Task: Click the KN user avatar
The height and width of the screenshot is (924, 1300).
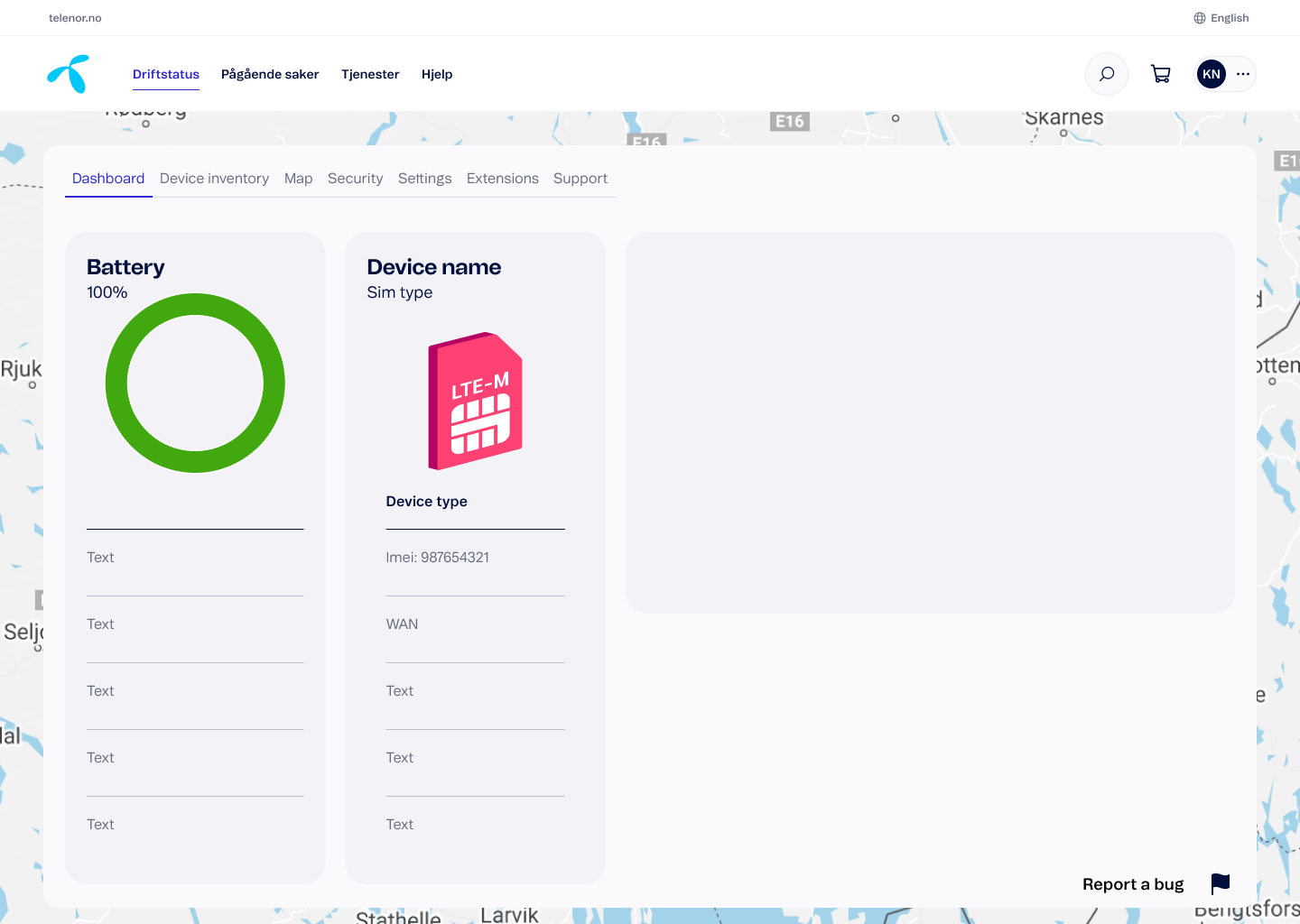Action: point(1212,74)
